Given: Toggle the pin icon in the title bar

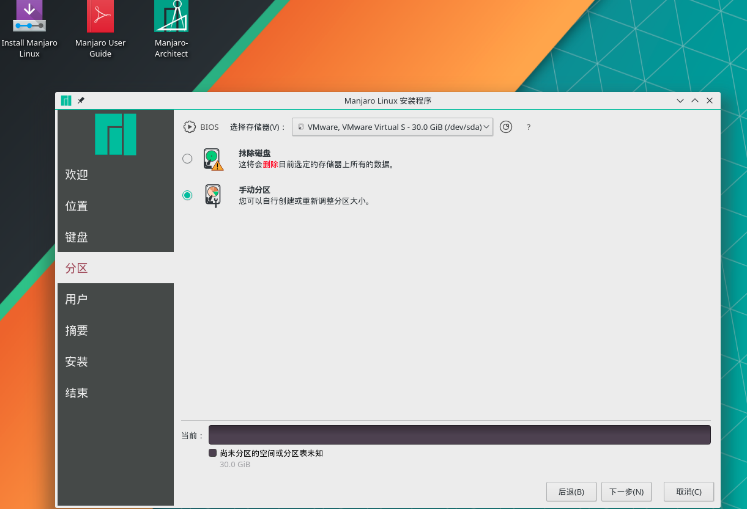Looking at the screenshot, I should click(x=81, y=101).
